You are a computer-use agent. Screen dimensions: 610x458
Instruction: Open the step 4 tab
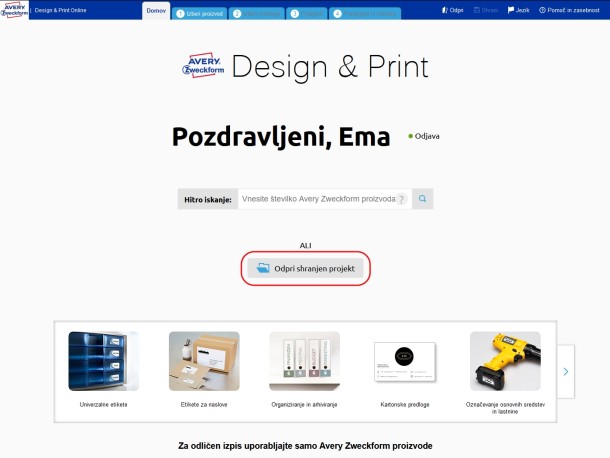365,14
